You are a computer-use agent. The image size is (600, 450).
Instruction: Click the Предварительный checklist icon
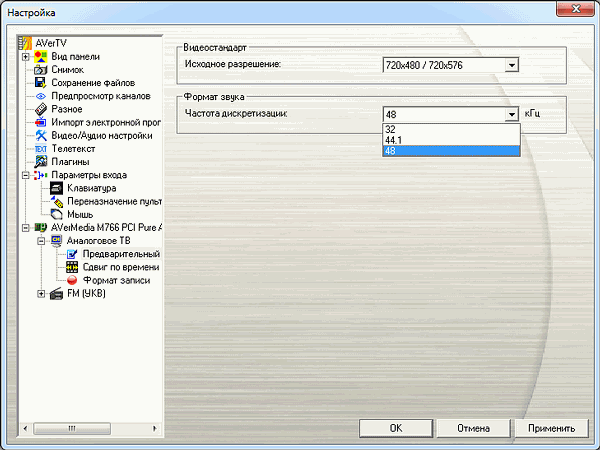tap(72, 254)
